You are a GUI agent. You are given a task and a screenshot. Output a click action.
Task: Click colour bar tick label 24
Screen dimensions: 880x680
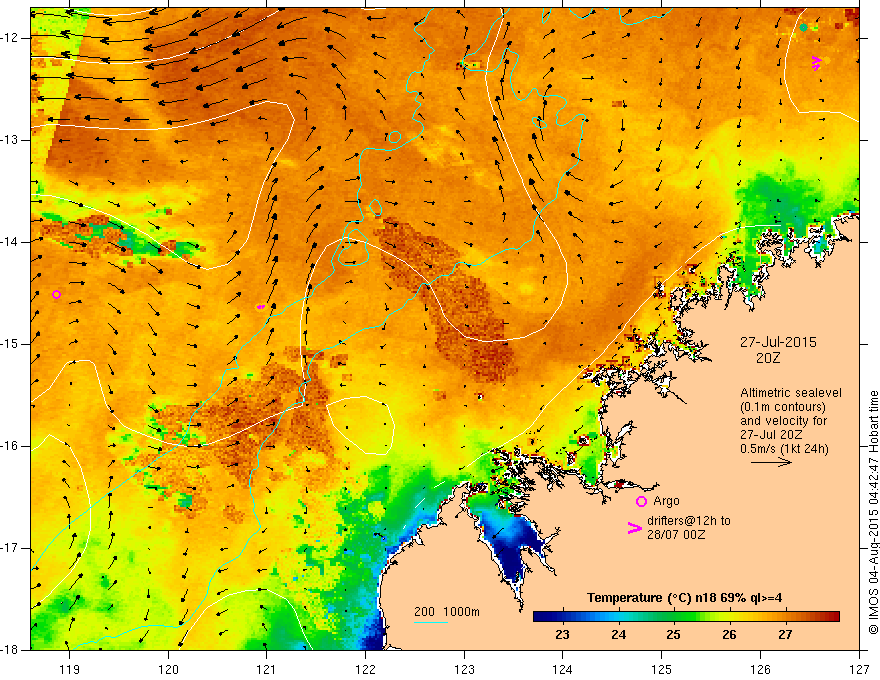618,635
